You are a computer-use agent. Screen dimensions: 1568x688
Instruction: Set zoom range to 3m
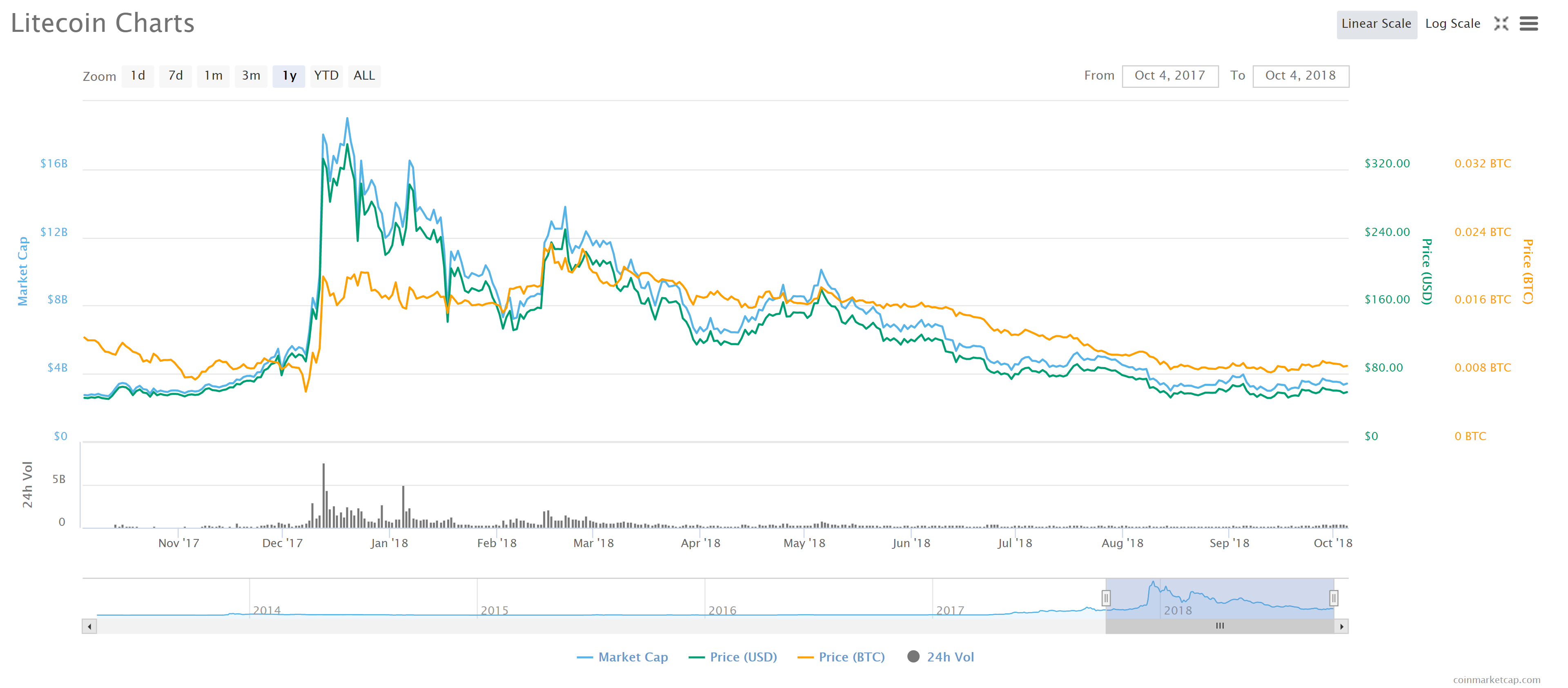coord(251,76)
